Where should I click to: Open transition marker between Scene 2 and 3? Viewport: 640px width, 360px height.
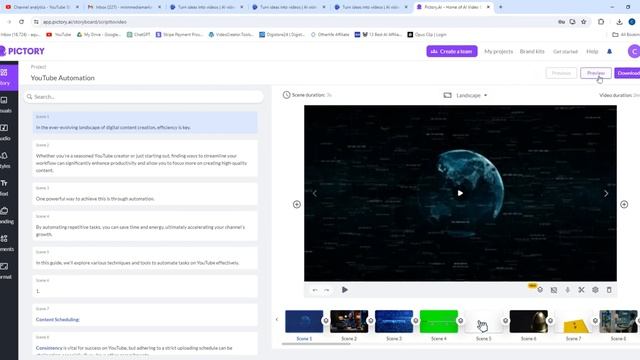pos(371,321)
